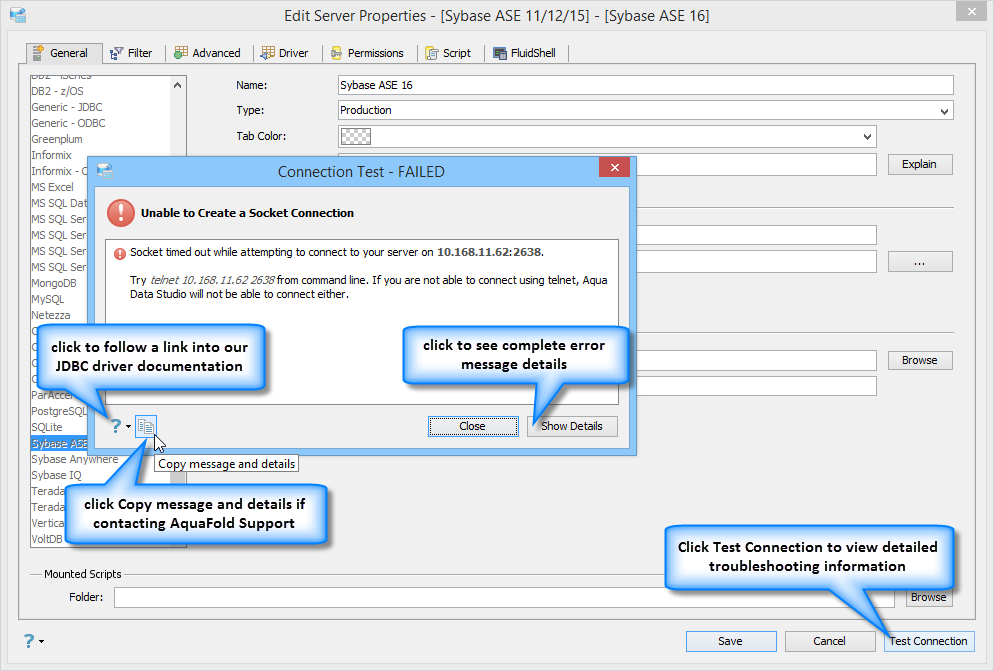This screenshot has height=671, width=994.
Task: Click the ellipsis (...) button
Action: coord(920,261)
